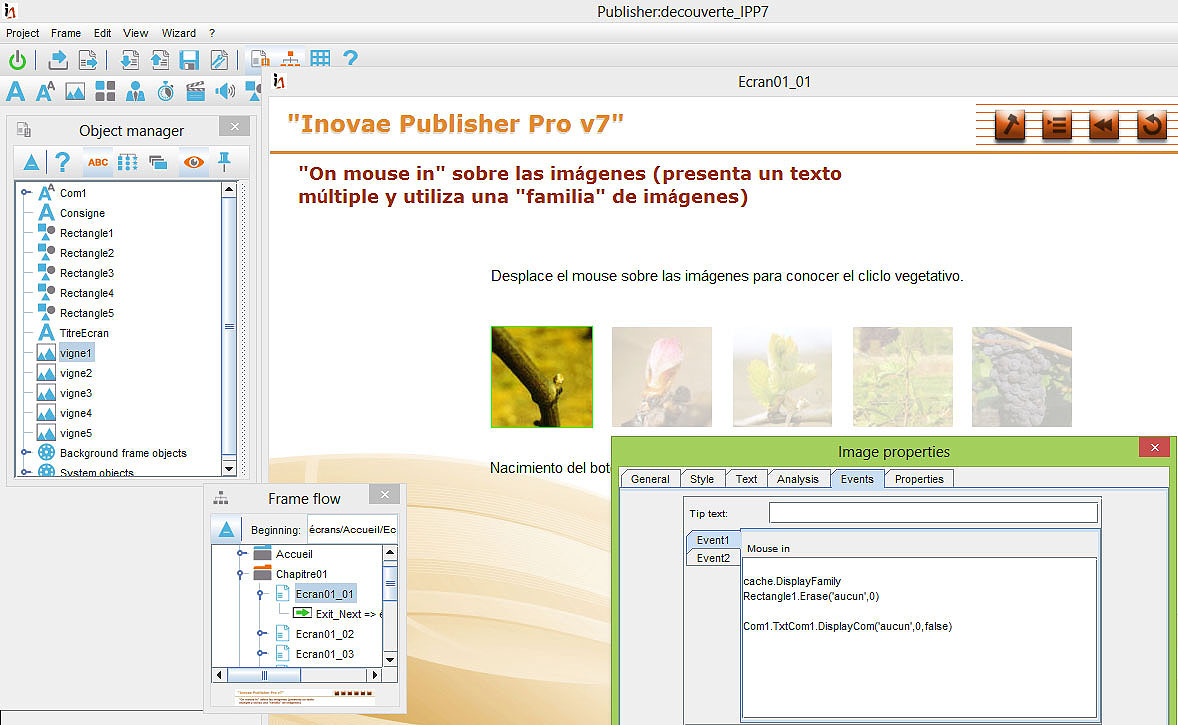Image resolution: width=1178 pixels, height=725 pixels.
Task: Click the page upload-arrow toolbar icon
Action: (x=159, y=59)
